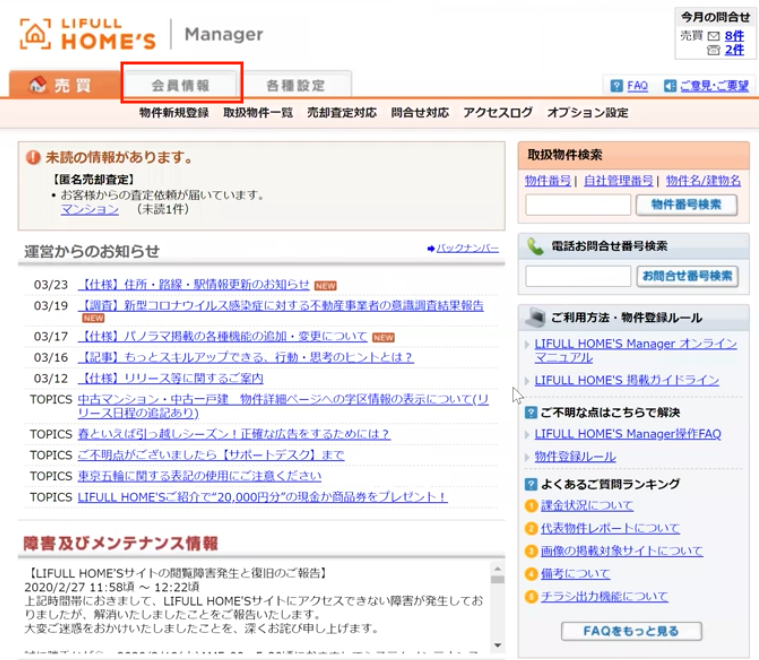Open 代表物件レポートについて FAQ link
This screenshot has height=660, width=759.
click(610, 528)
